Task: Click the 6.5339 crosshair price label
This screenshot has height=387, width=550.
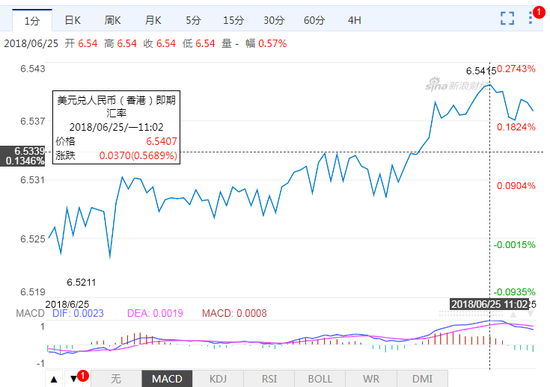Action: click(29, 151)
